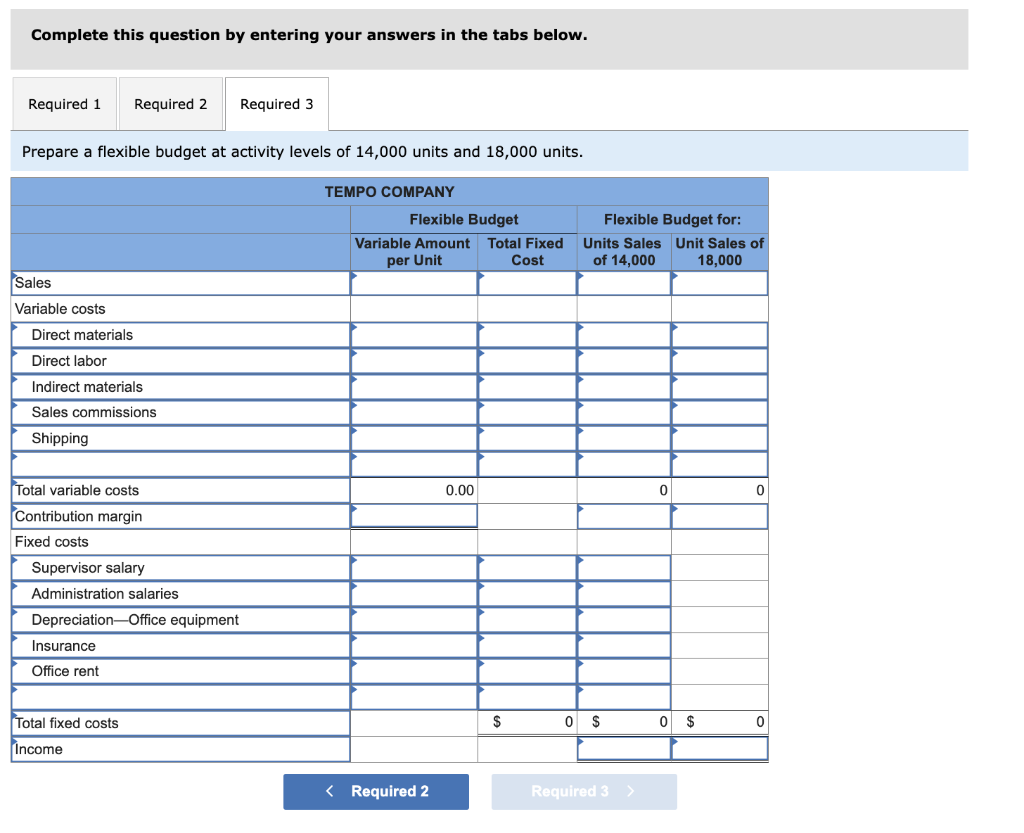Switch to the Required 2 tab

pos(170,103)
